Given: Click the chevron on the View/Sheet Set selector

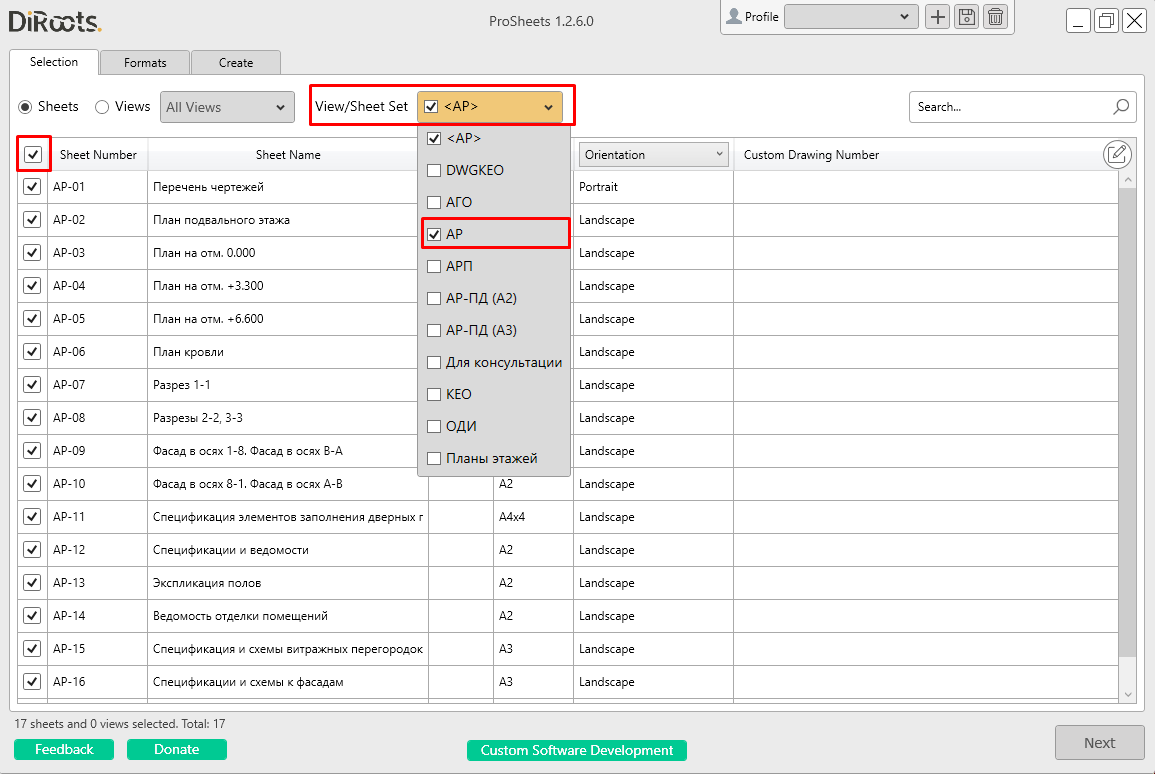Looking at the screenshot, I should (x=547, y=106).
